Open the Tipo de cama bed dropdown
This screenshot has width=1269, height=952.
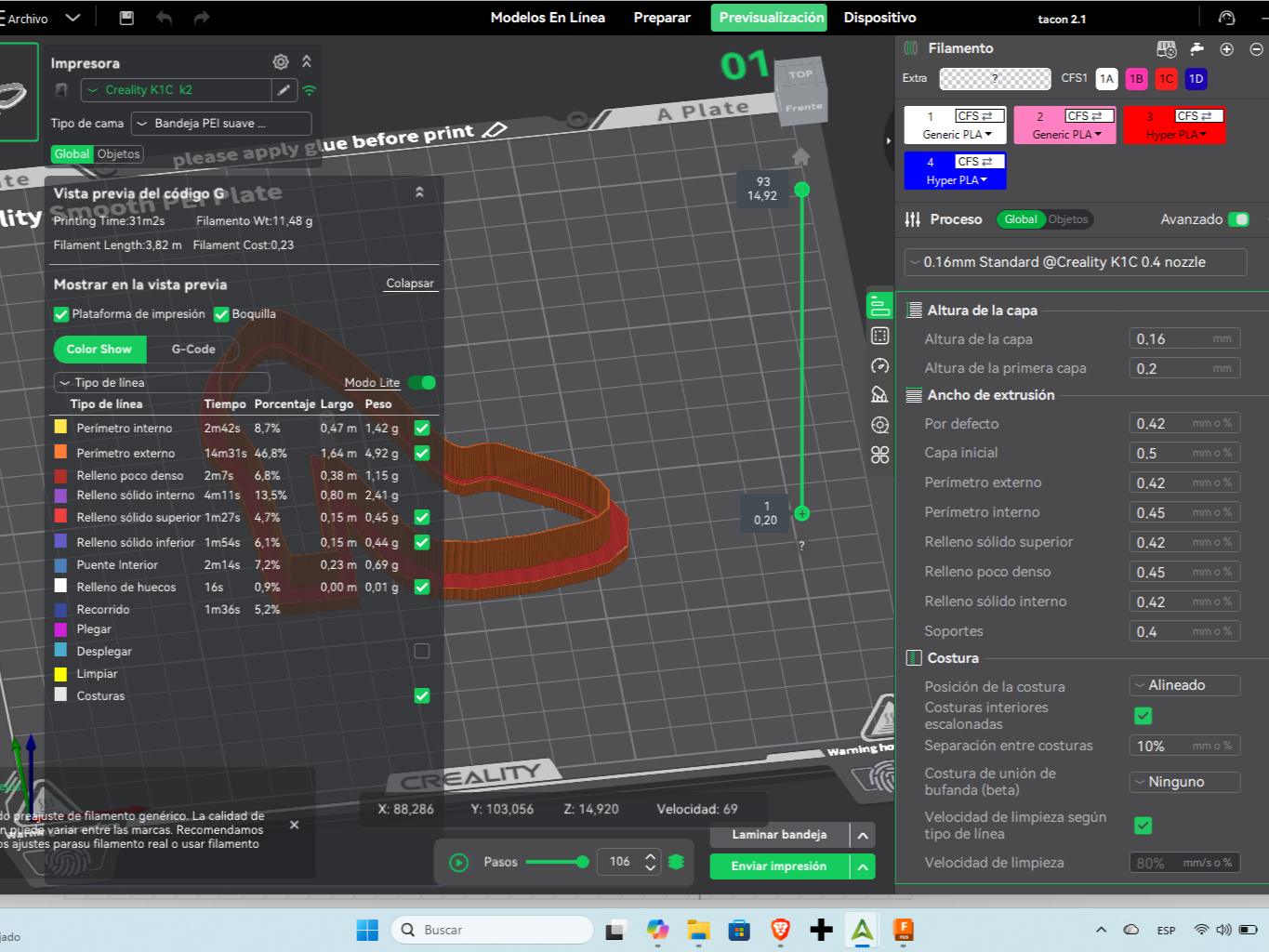[x=221, y=124]
